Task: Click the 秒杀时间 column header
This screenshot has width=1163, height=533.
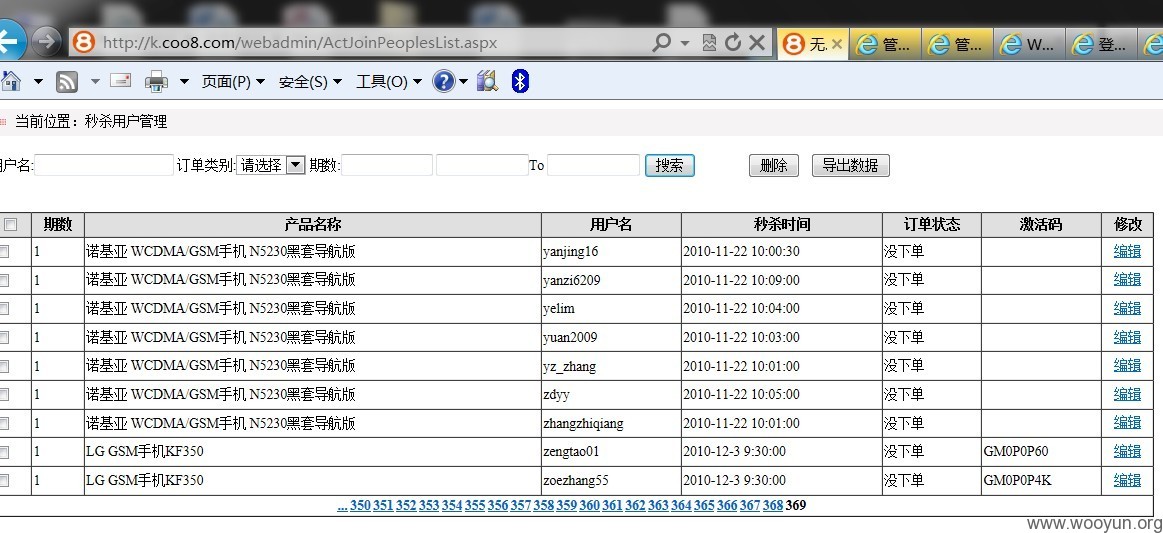Action: 782,225
